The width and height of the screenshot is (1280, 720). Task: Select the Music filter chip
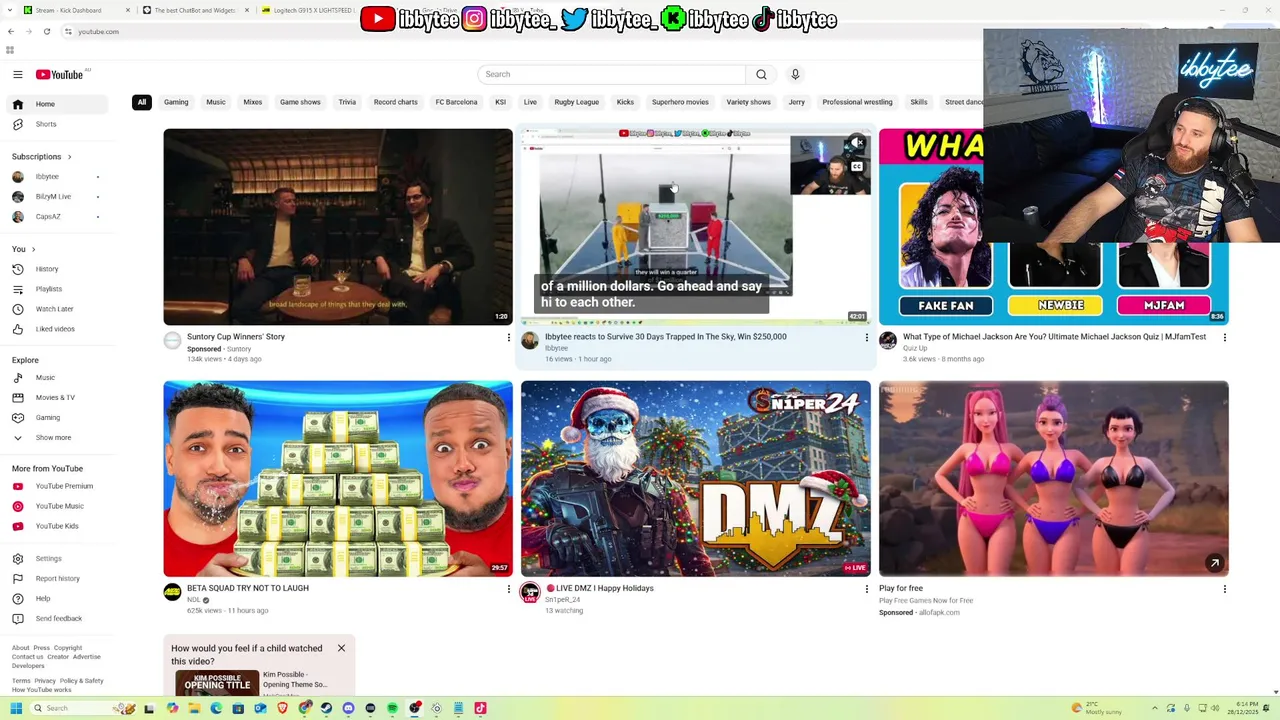pos(216,102)
